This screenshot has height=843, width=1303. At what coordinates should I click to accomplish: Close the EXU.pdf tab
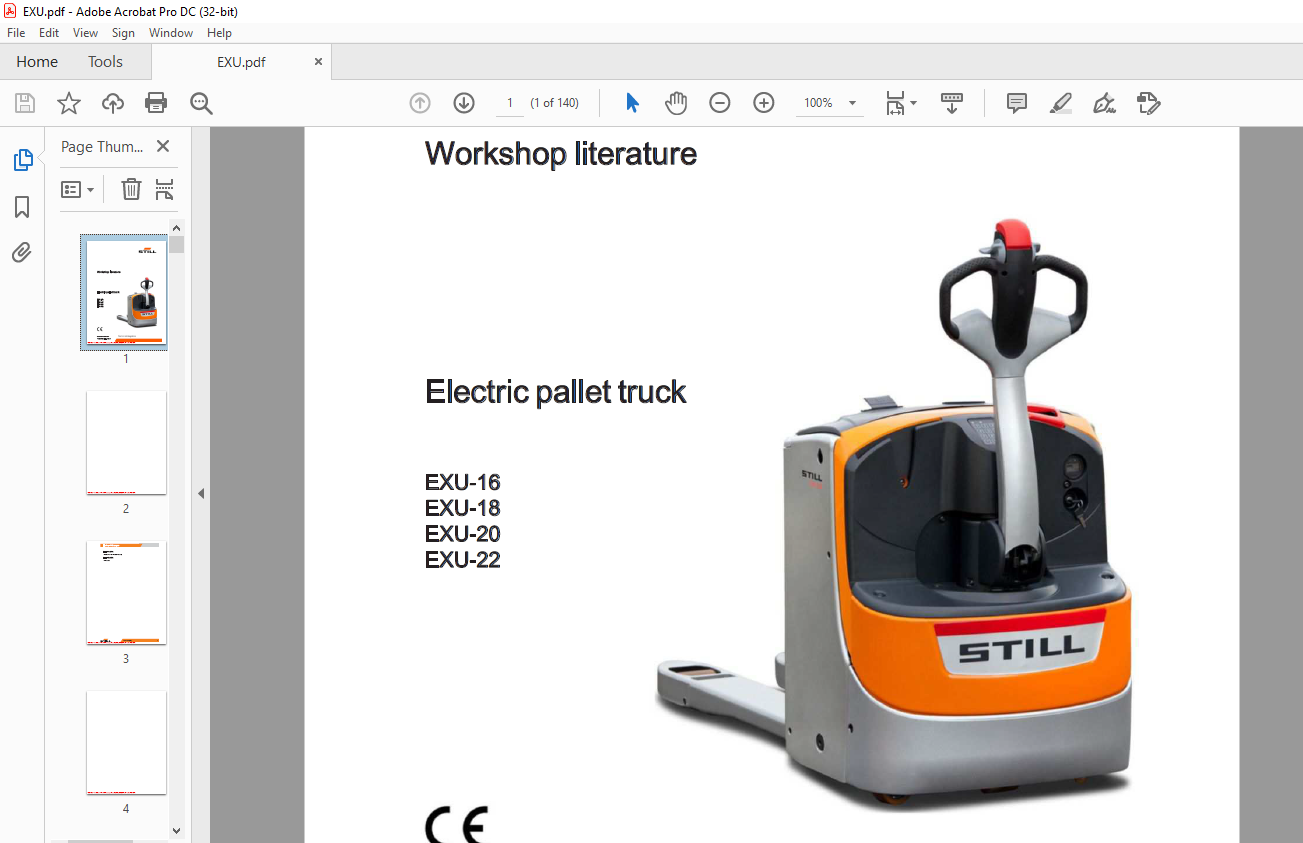tap(319, 62)
